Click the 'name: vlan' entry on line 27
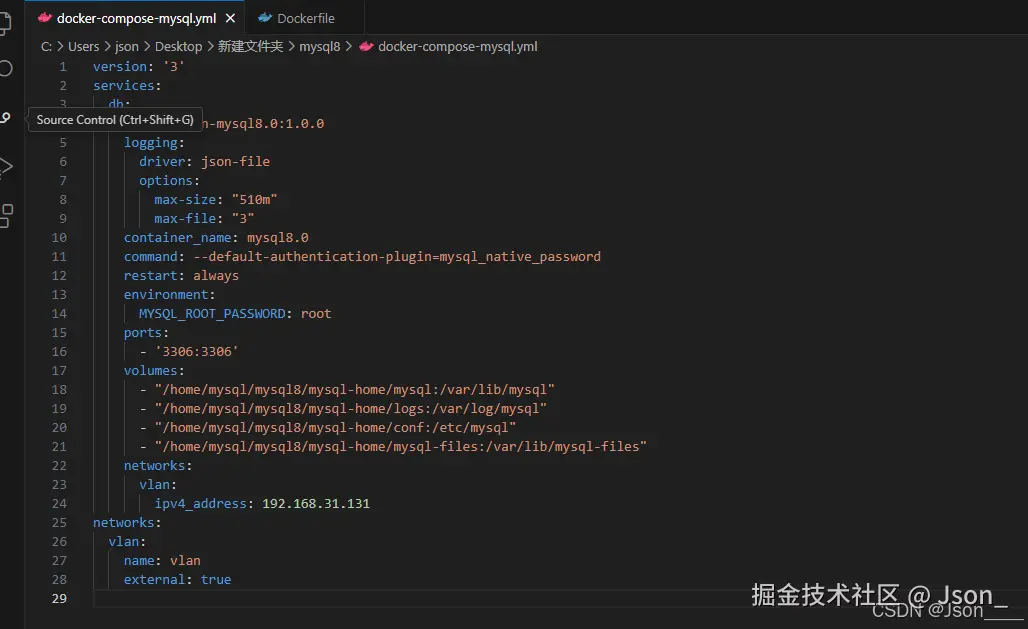This screenshot has width=1028, height=629. 162,561
